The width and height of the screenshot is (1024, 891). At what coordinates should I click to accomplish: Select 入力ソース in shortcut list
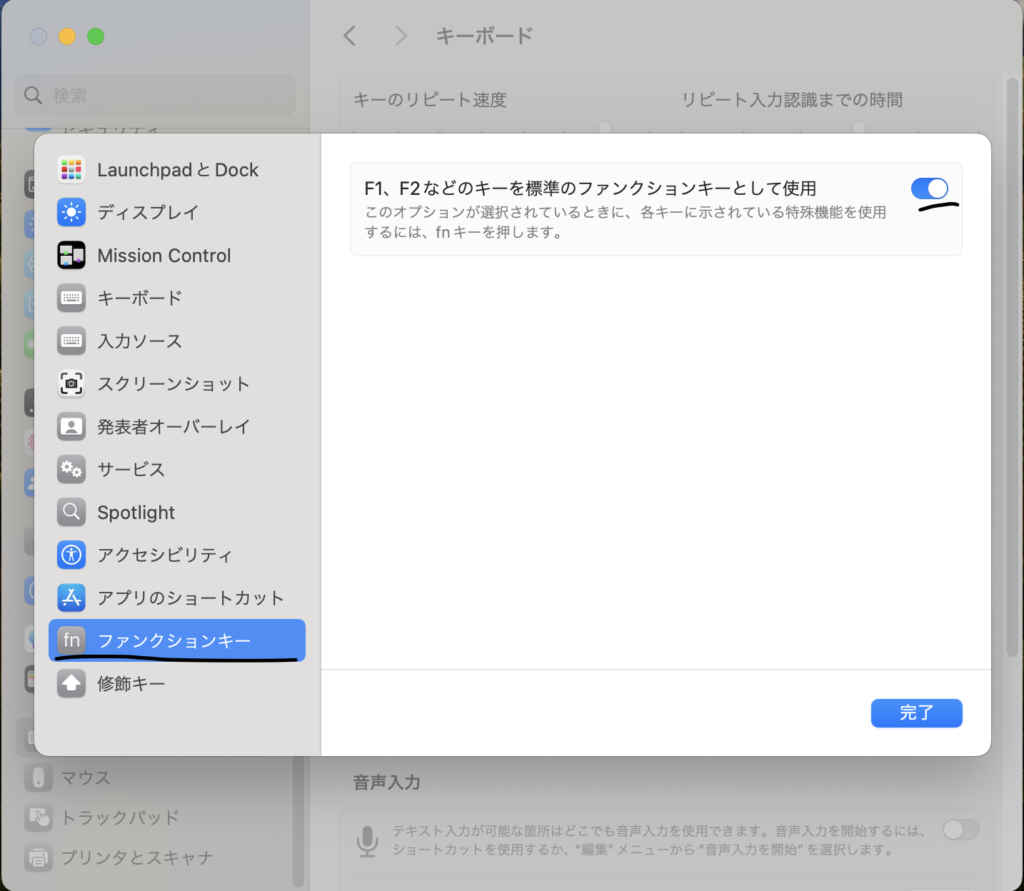(139, 341)
